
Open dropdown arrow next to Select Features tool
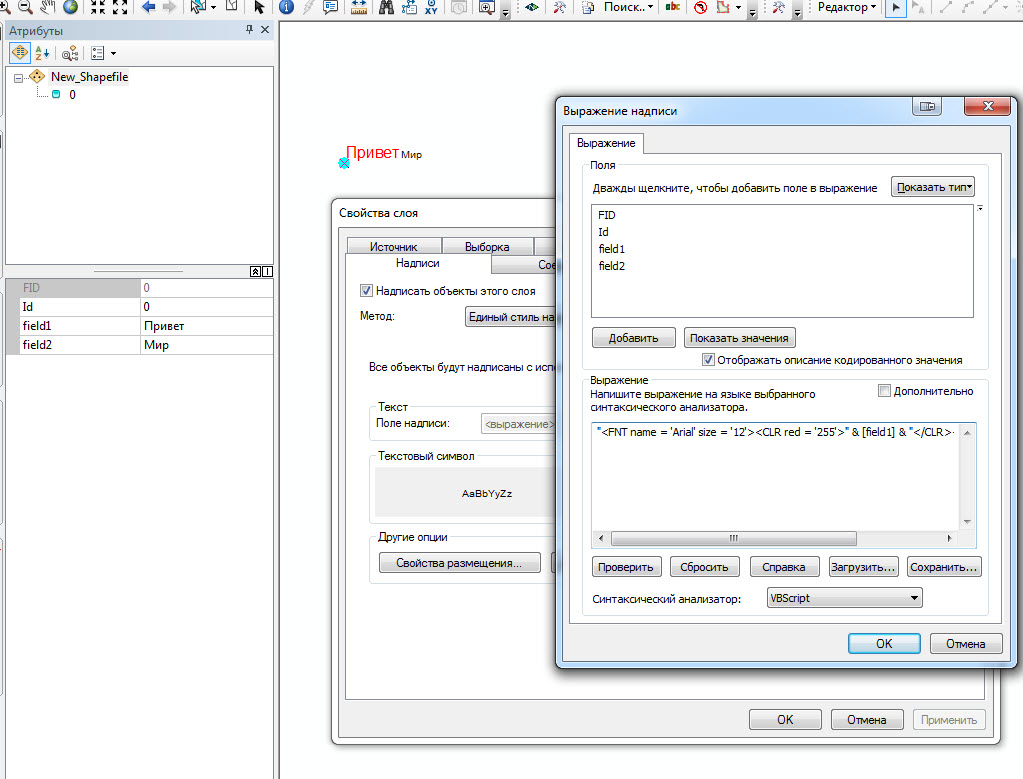coord(213,7)
